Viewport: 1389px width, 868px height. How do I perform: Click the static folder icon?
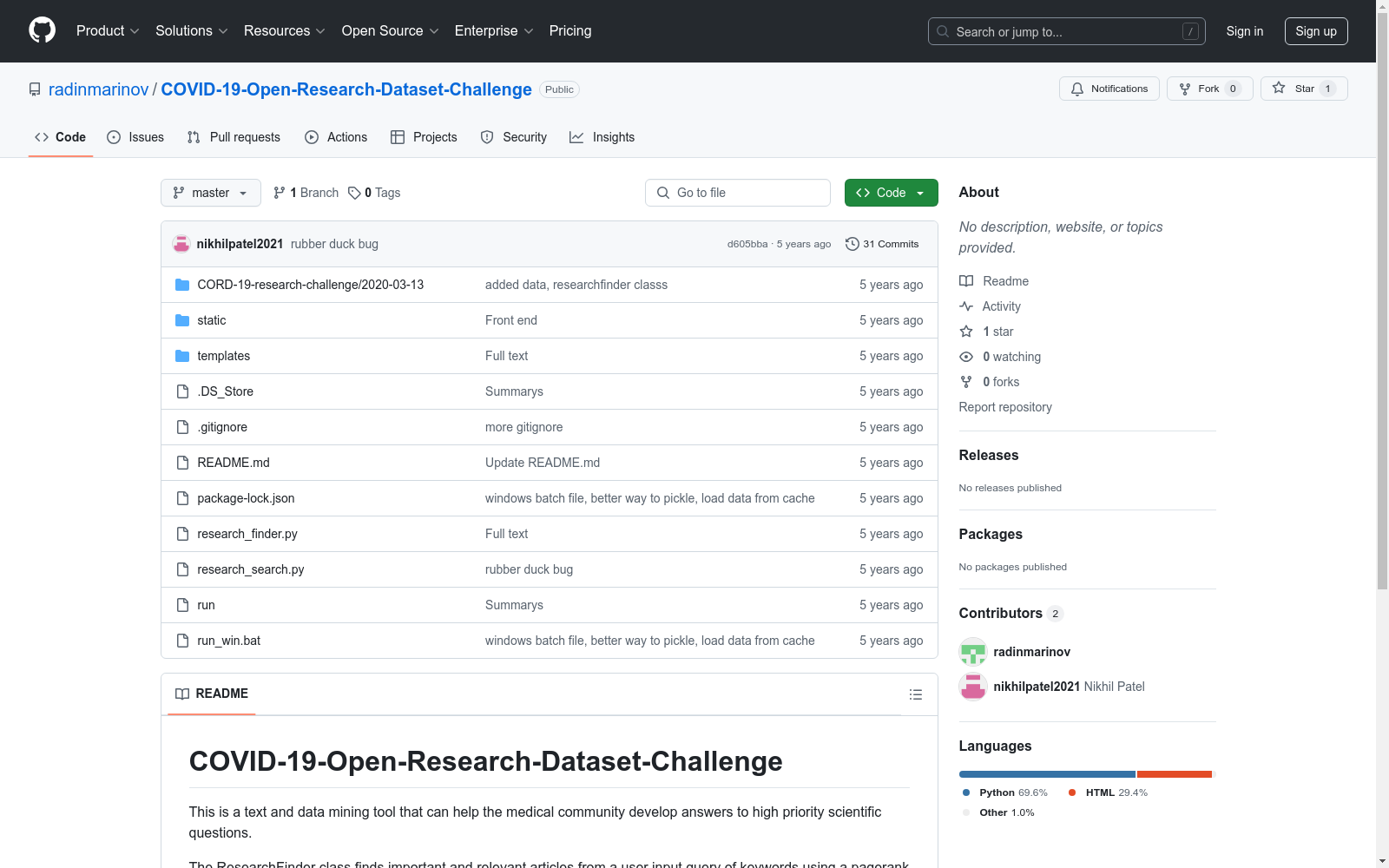coord(182,320)
